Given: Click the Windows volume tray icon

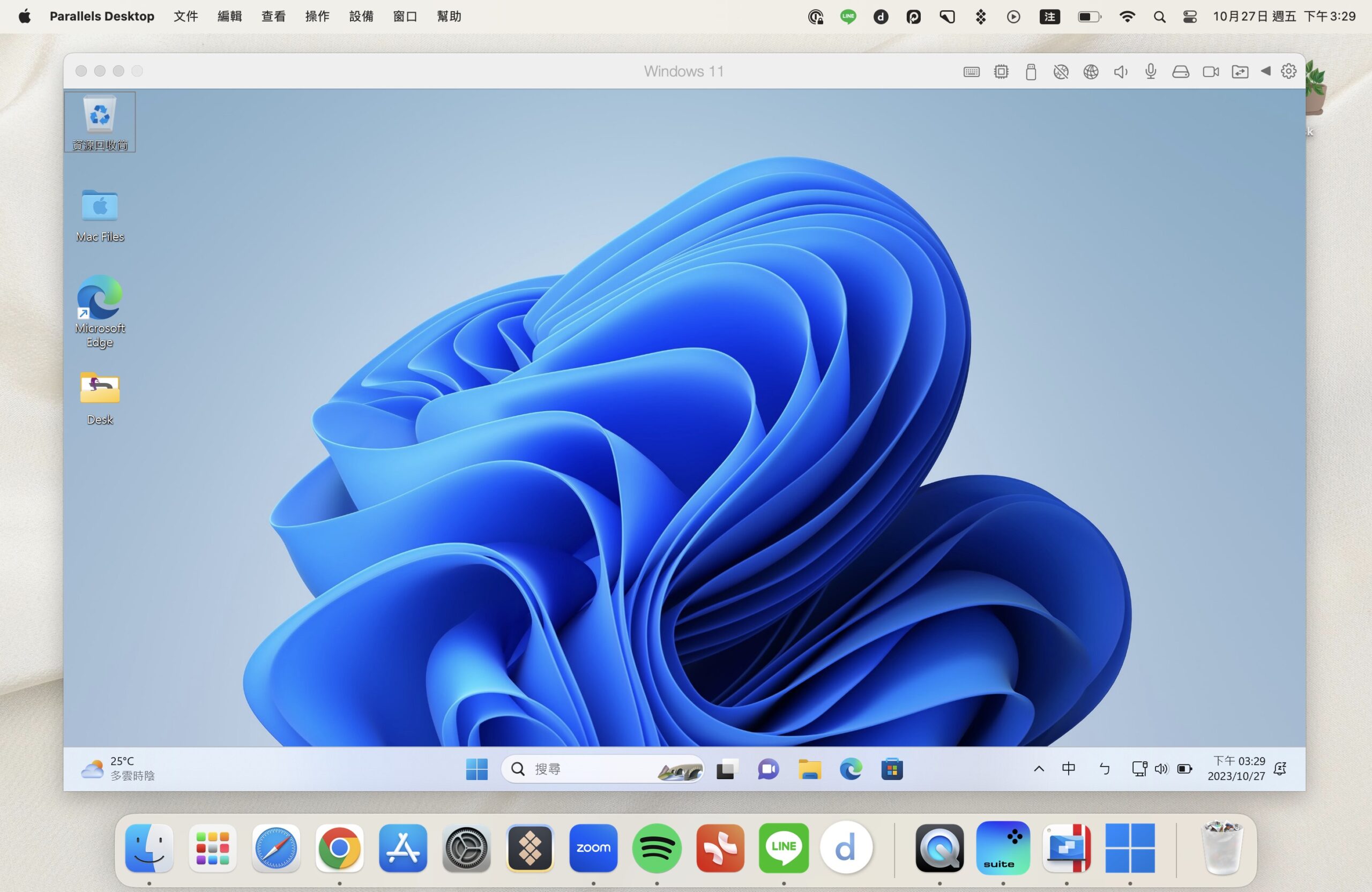Looking at the screenshot, I should coord(1161,769).
